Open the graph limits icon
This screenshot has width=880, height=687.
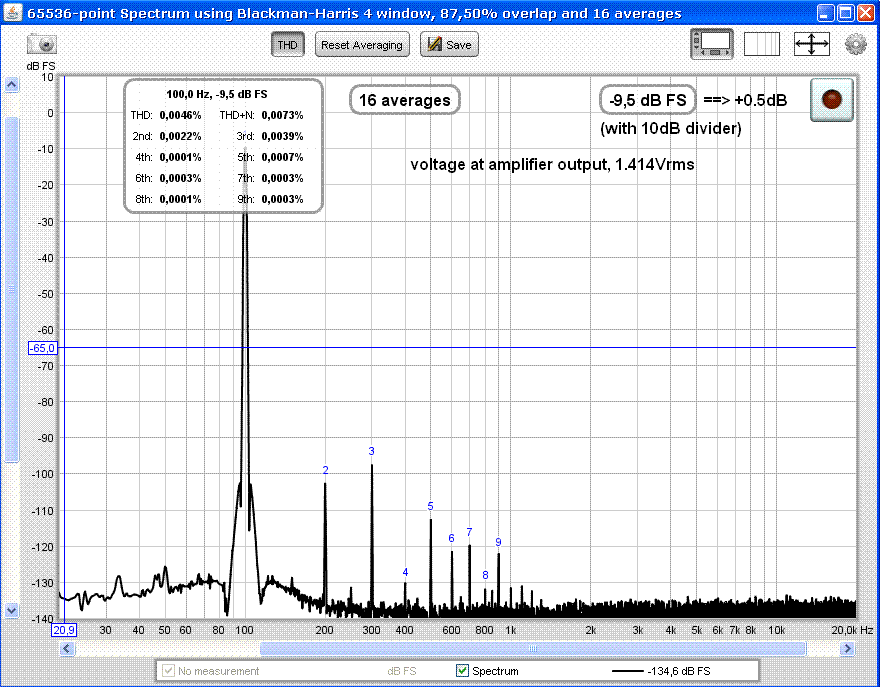click(x=762, y=44)
